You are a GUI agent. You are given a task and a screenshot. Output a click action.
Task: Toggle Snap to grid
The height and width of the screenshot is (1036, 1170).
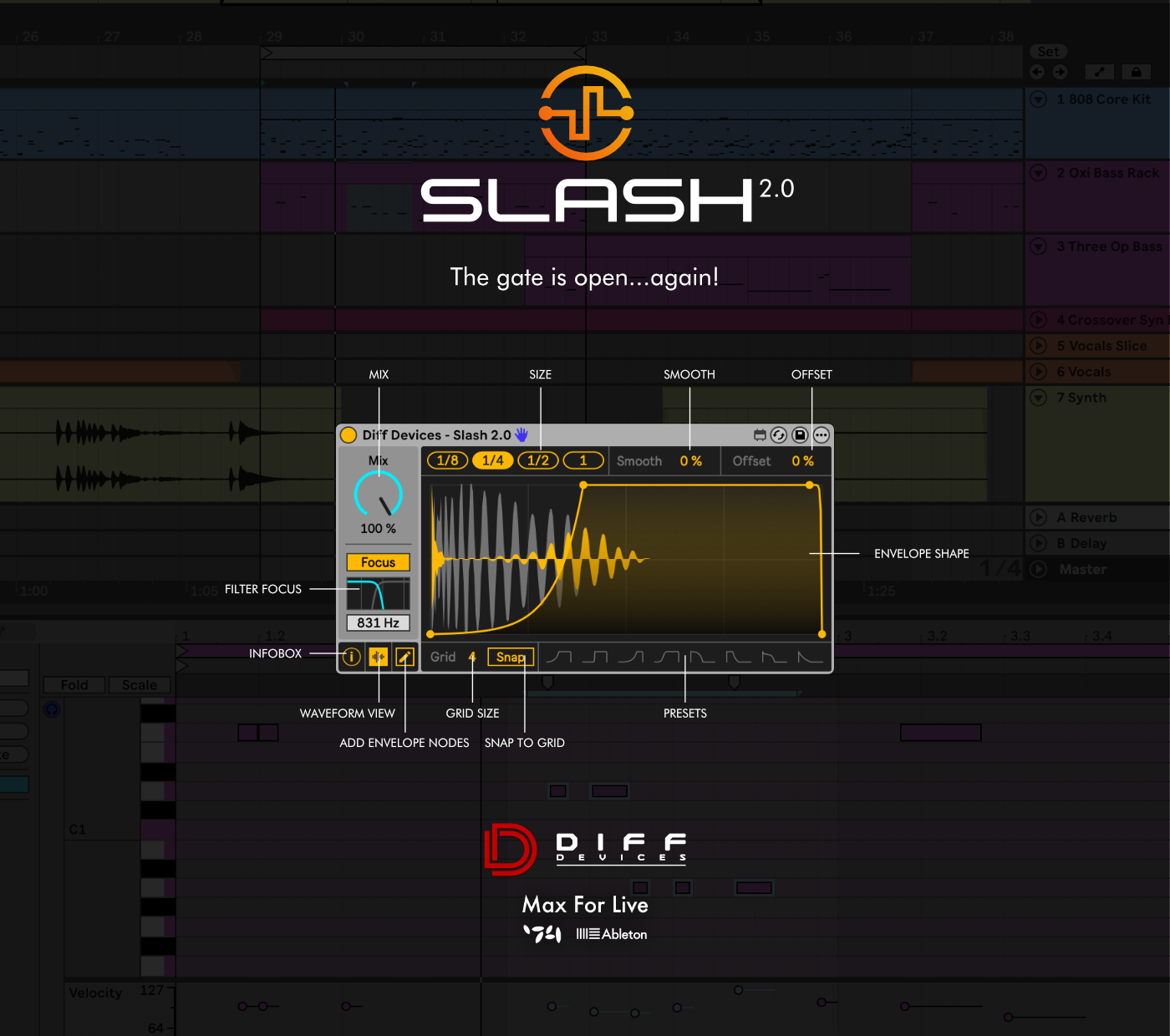[x=510, y=658]
